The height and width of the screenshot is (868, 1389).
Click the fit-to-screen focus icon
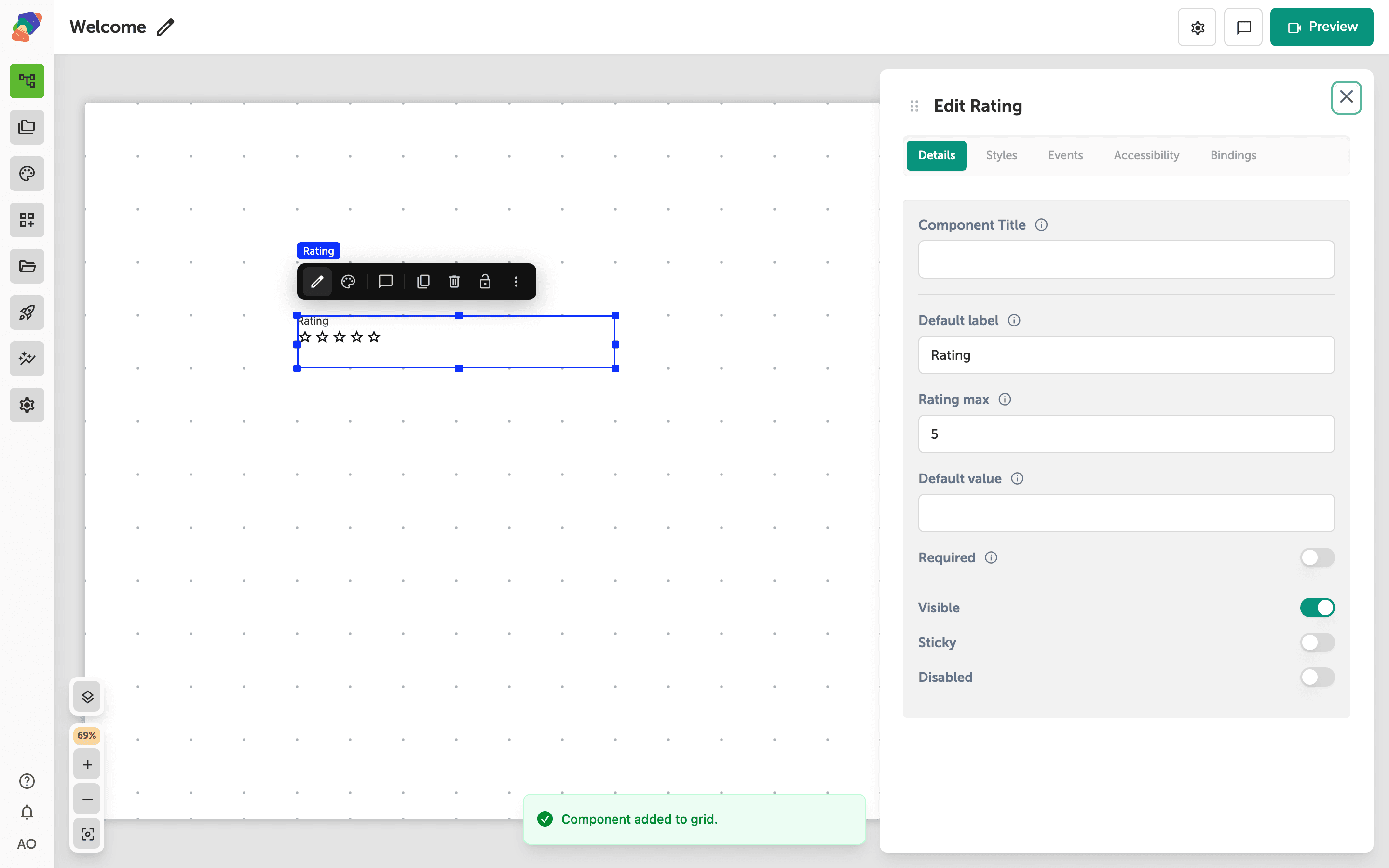click(87, 834)
